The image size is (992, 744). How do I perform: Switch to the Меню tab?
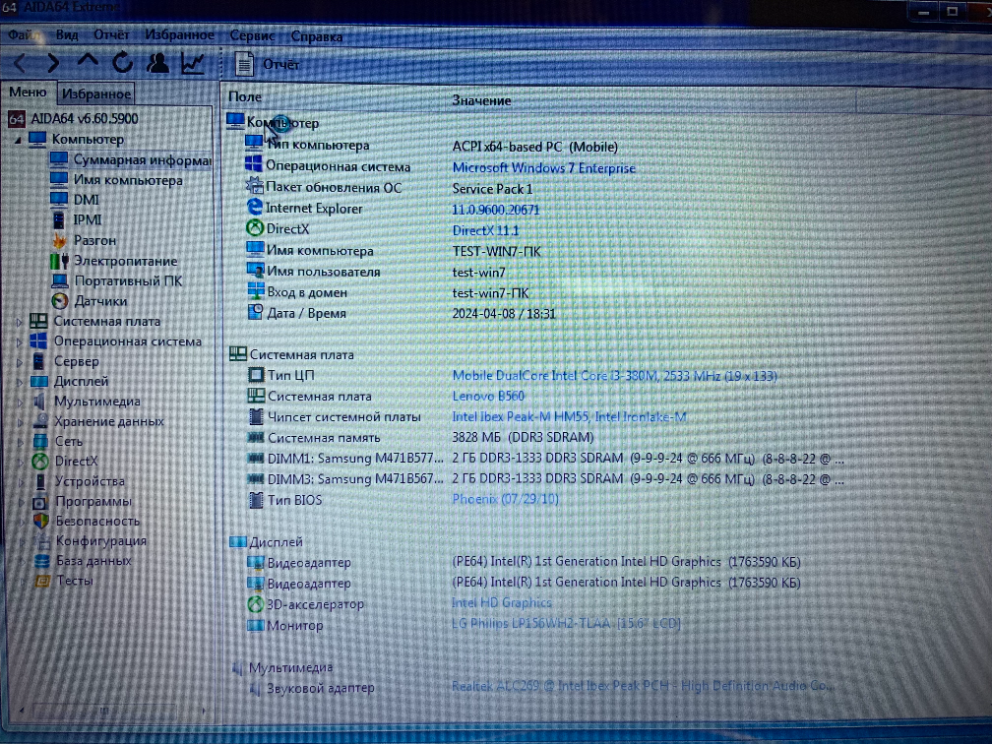[28, 92]
